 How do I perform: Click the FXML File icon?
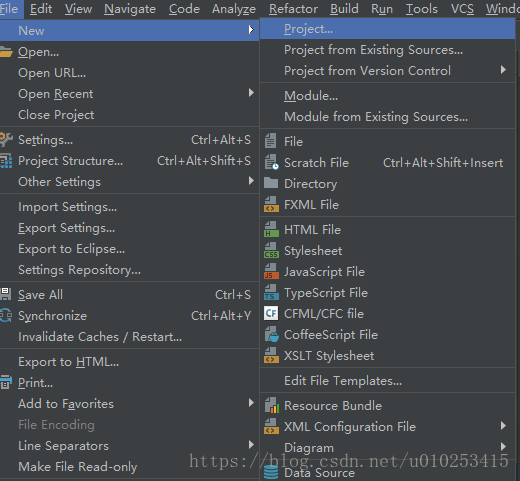coord(271,204)
